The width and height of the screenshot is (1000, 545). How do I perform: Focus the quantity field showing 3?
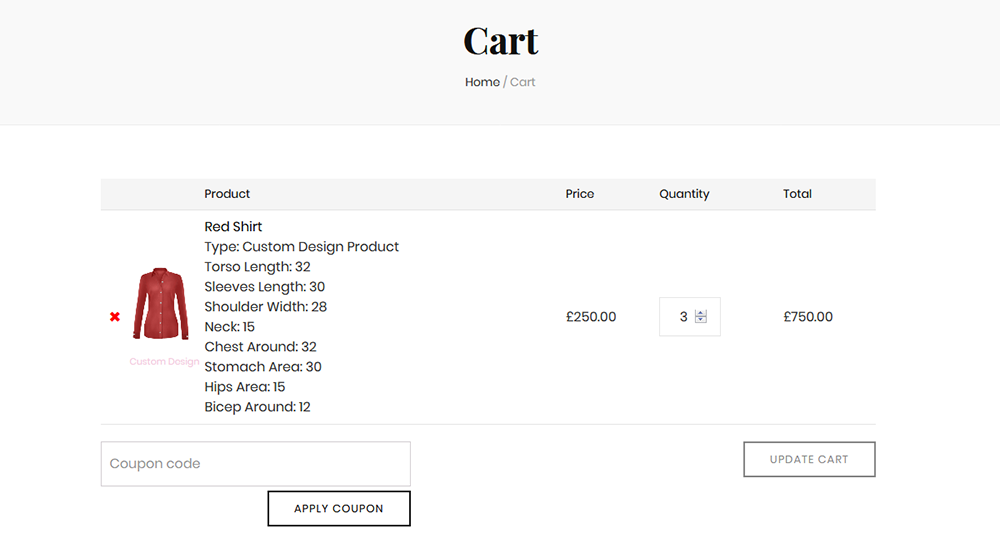click(x=689, y=317)
